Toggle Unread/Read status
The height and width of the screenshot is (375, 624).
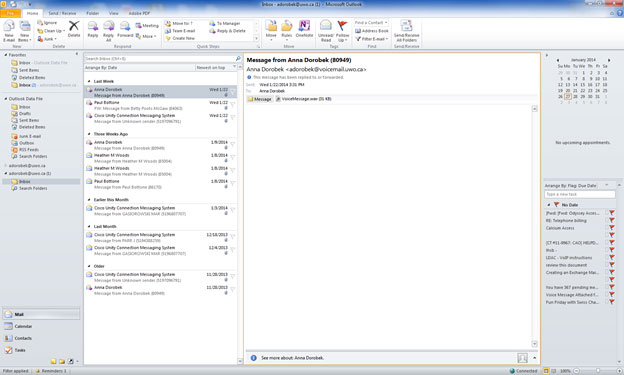(326, 31)
